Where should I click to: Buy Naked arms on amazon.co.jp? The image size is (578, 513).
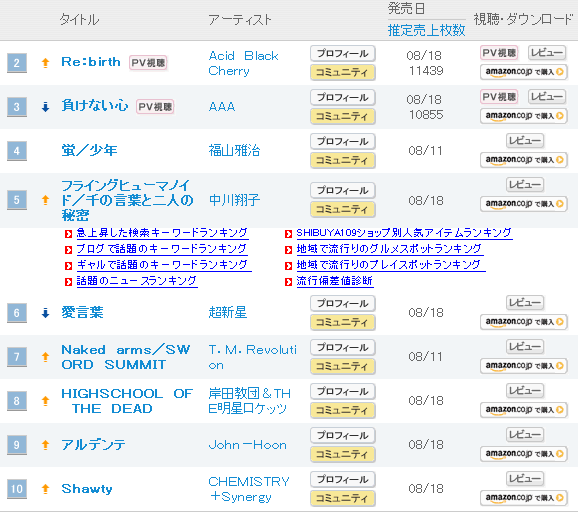523,365
